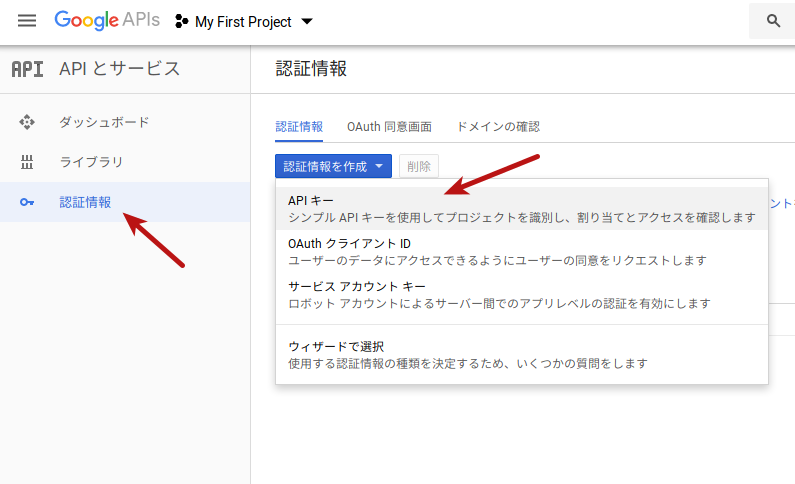Click the caret on 認証情報を作成 button

380,167
